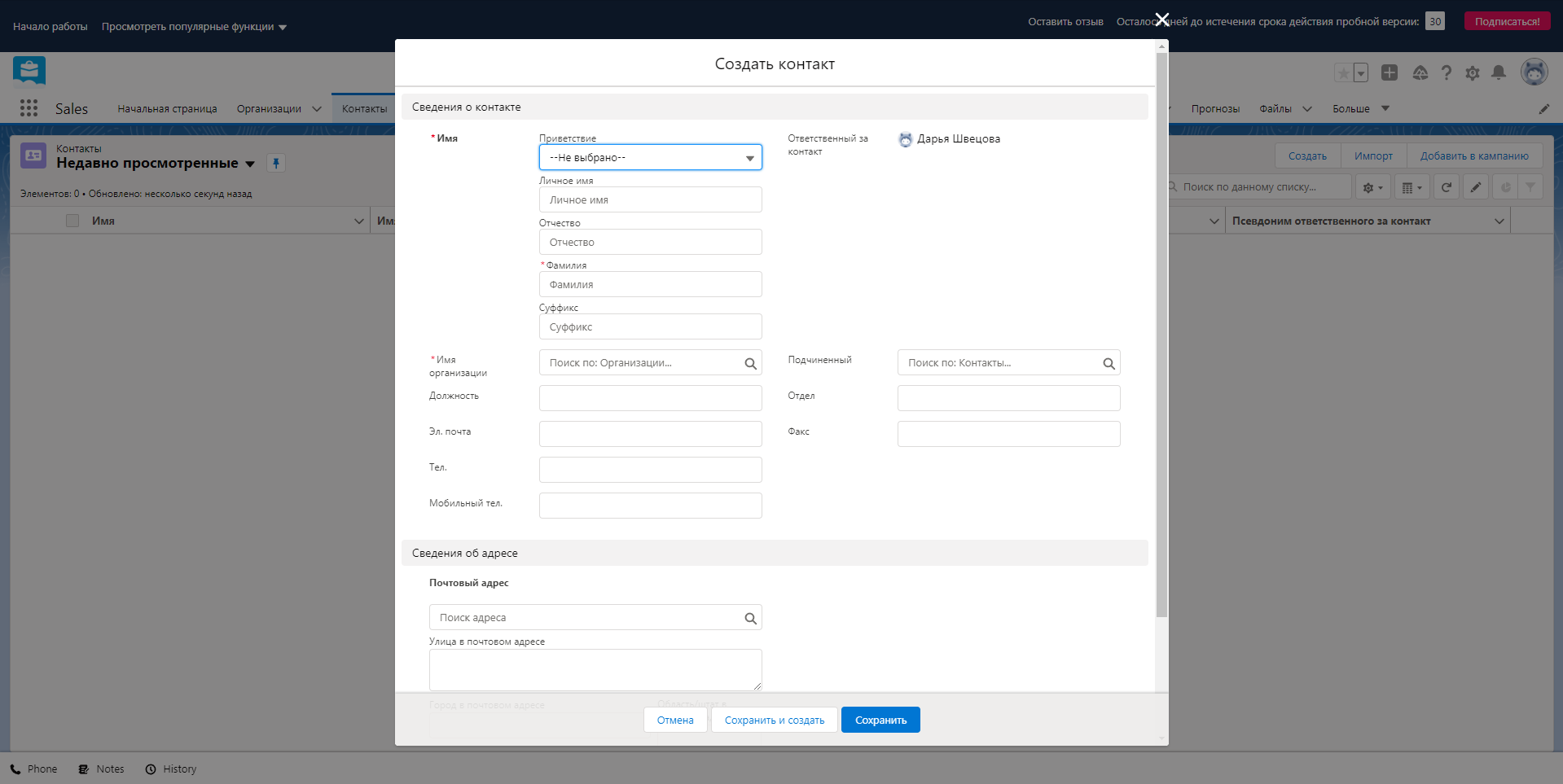
Task: Click the Контакты list object icon
Action: point(33,155)
